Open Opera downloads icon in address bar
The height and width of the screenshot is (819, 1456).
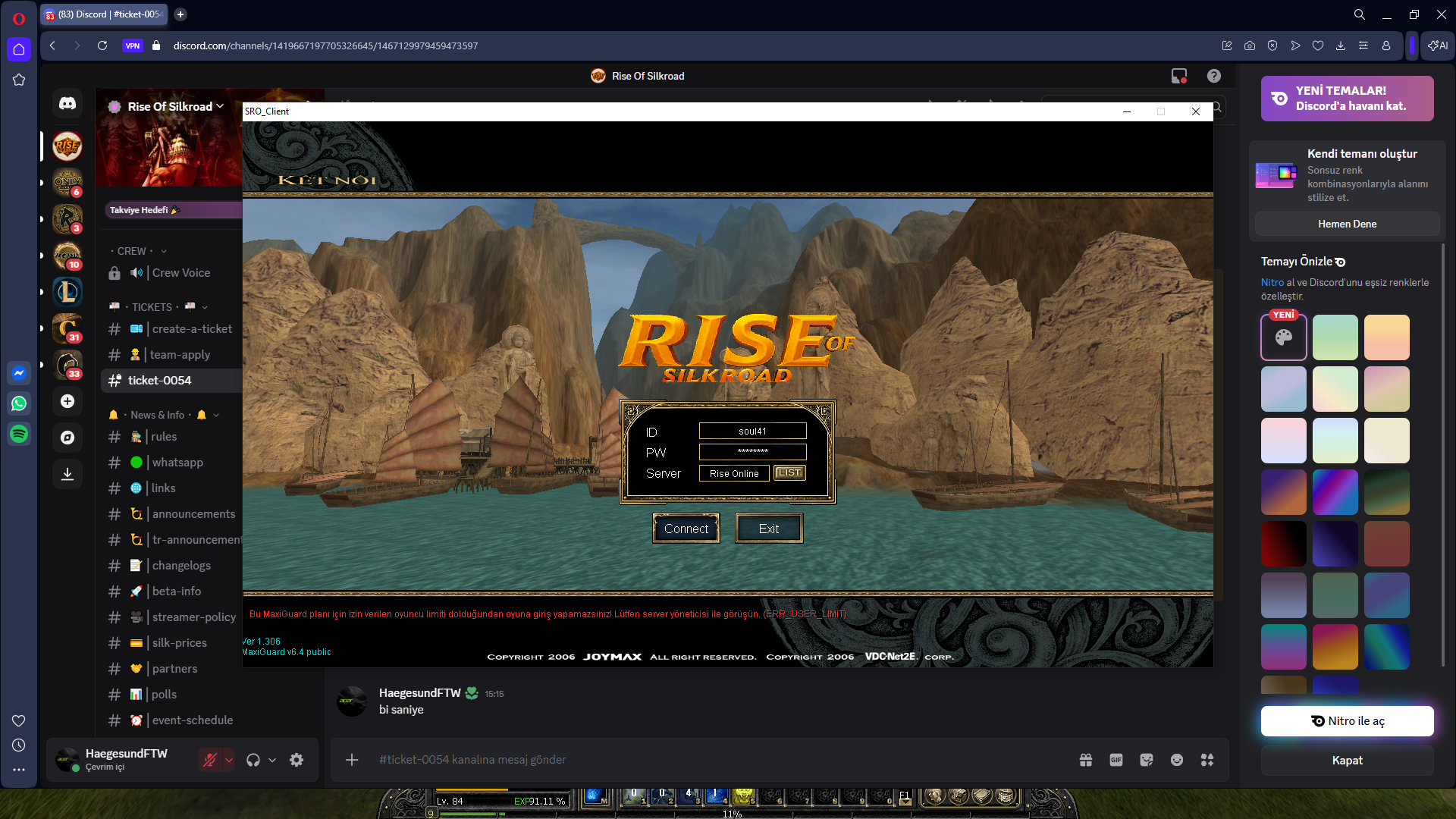tap(1341, 45)
